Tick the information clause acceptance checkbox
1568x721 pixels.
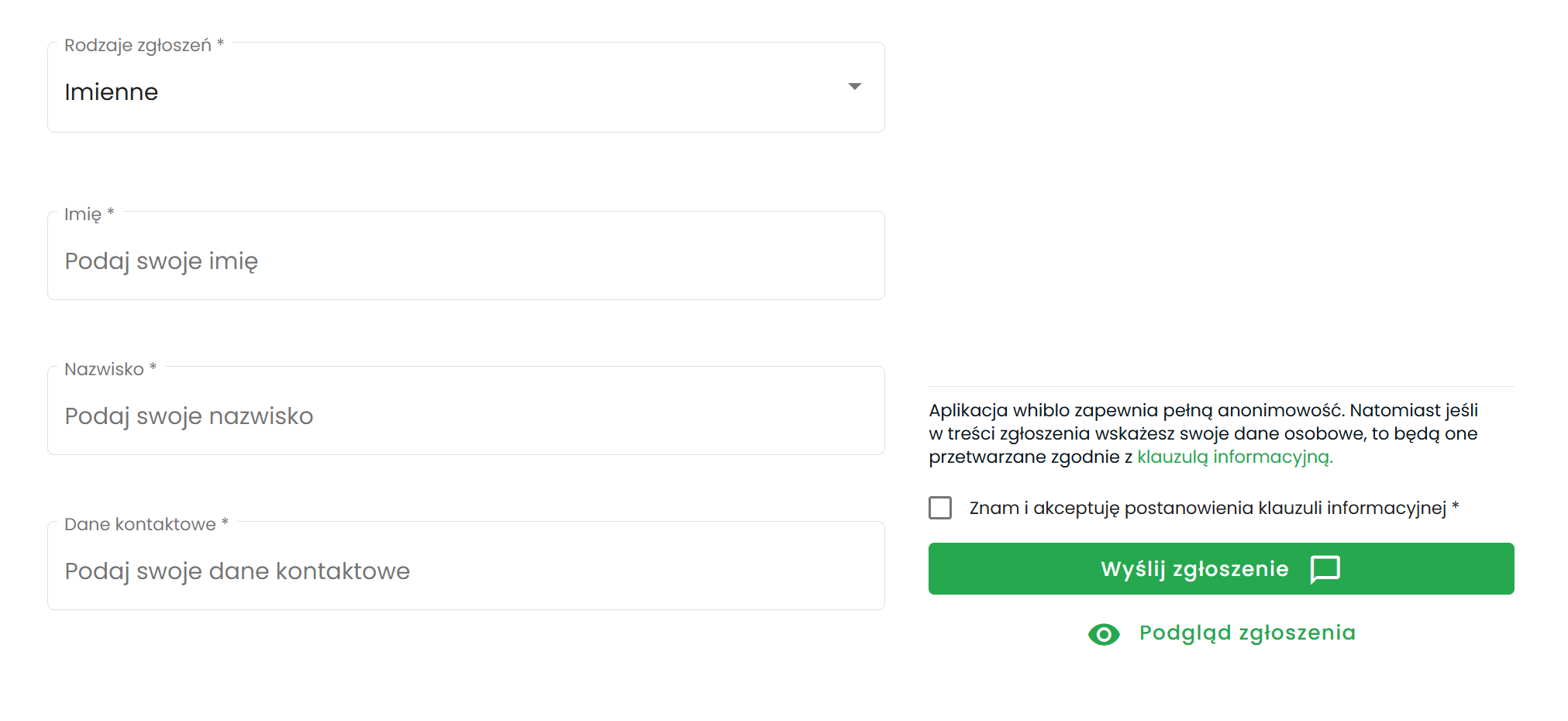tap(940, 508)
